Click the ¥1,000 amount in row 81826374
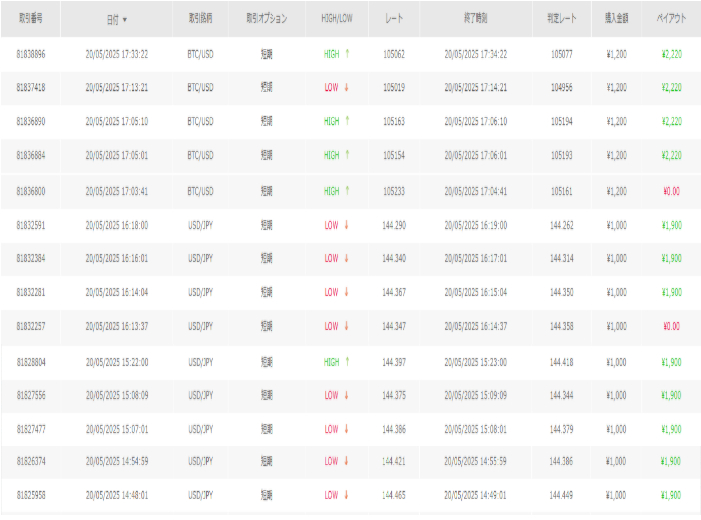 [617, 461]
